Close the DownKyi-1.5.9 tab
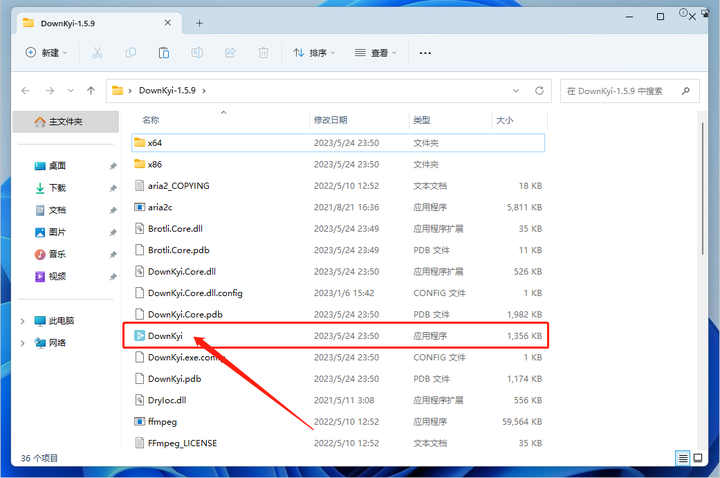The width and height of the screenshot is (720, 478). 168,23
